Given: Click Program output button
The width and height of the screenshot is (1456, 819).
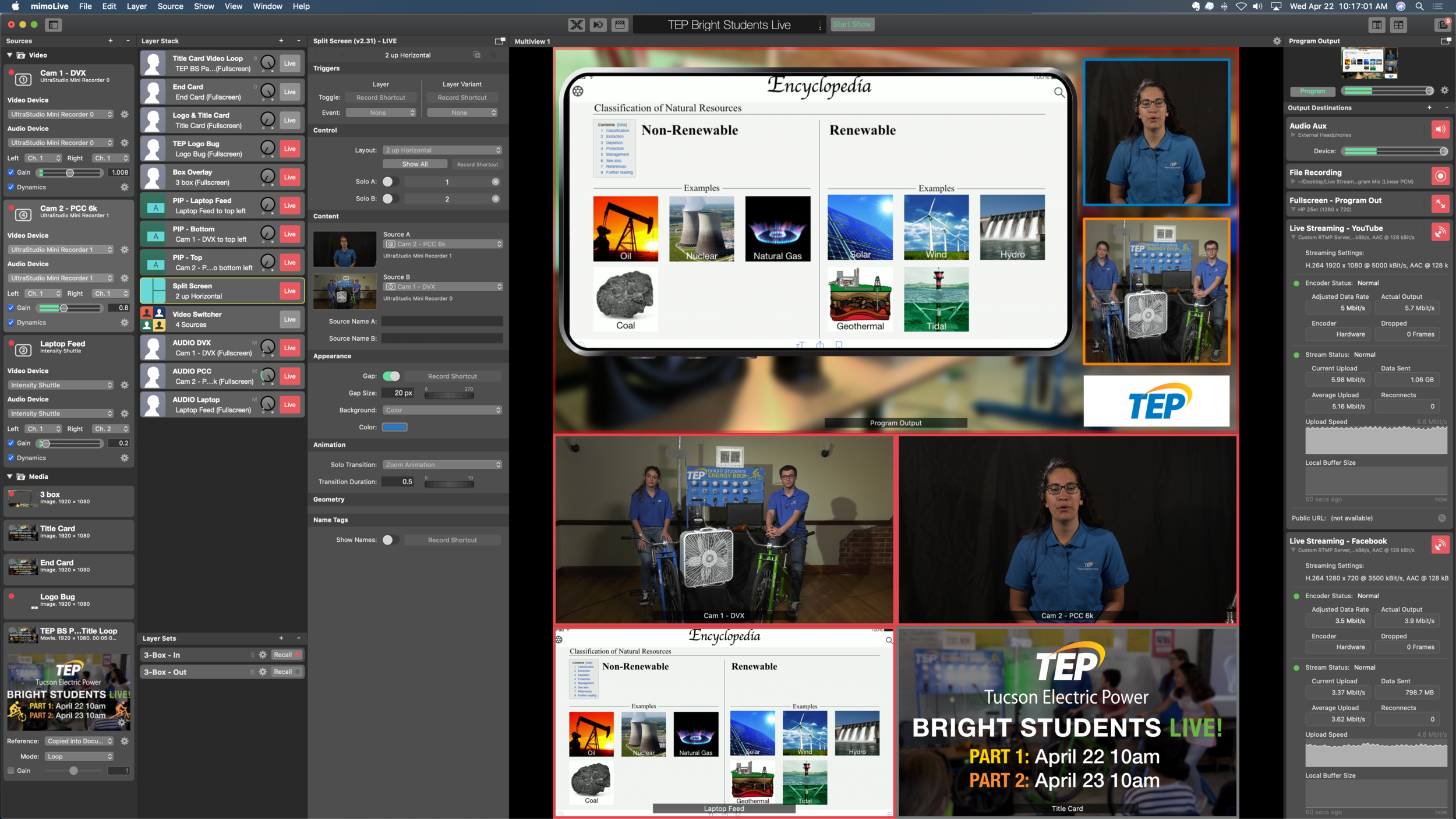Looking at the screenshot, I should pos(1313,91).
